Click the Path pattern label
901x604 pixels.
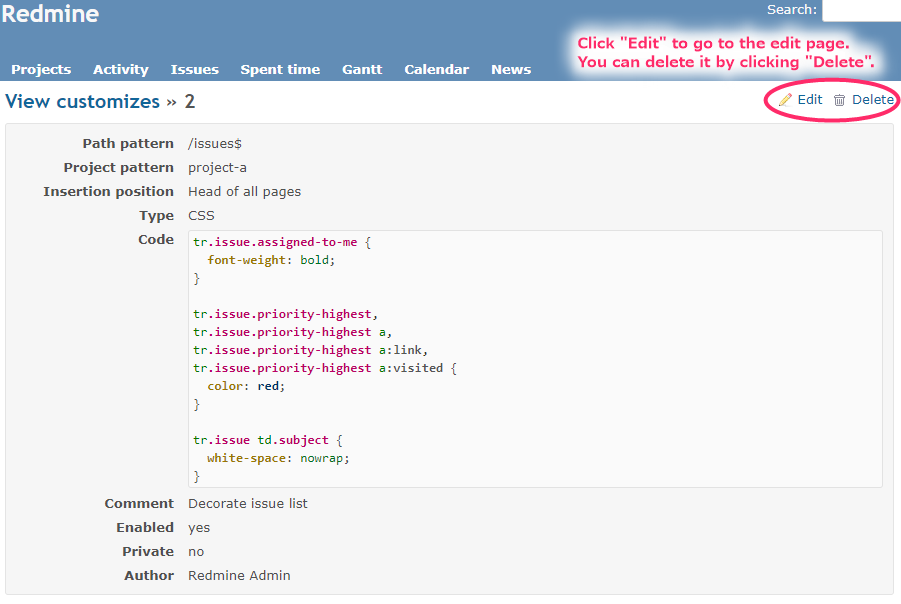click(x=128, y=144)
